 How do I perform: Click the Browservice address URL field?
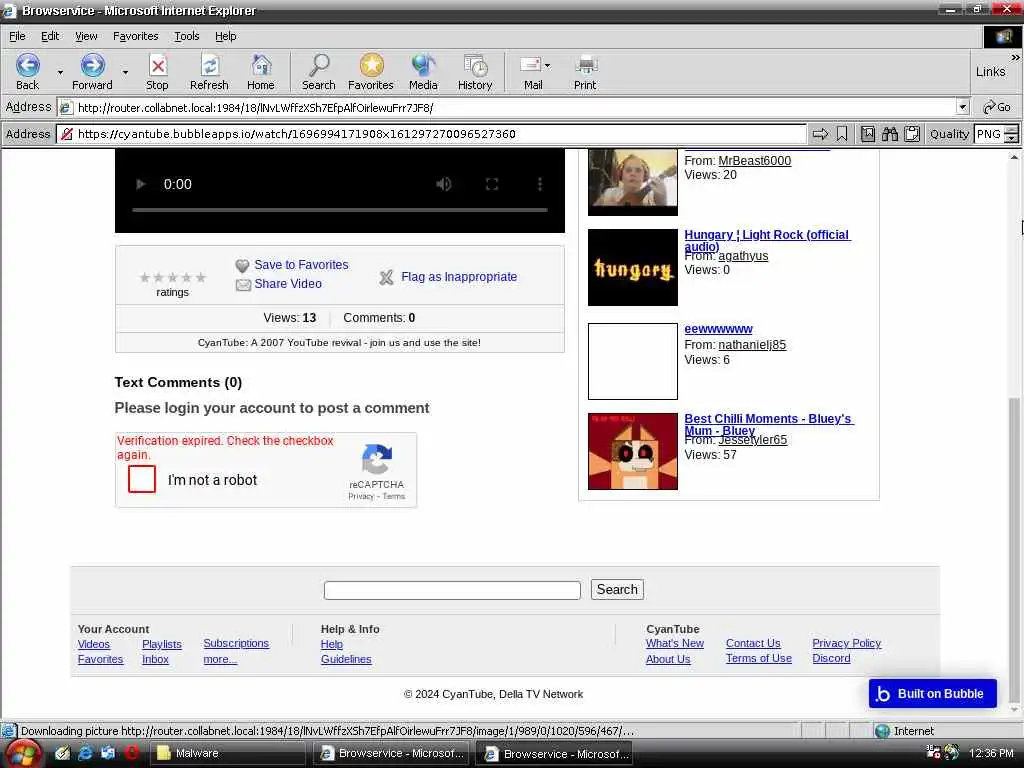(432, 134)
